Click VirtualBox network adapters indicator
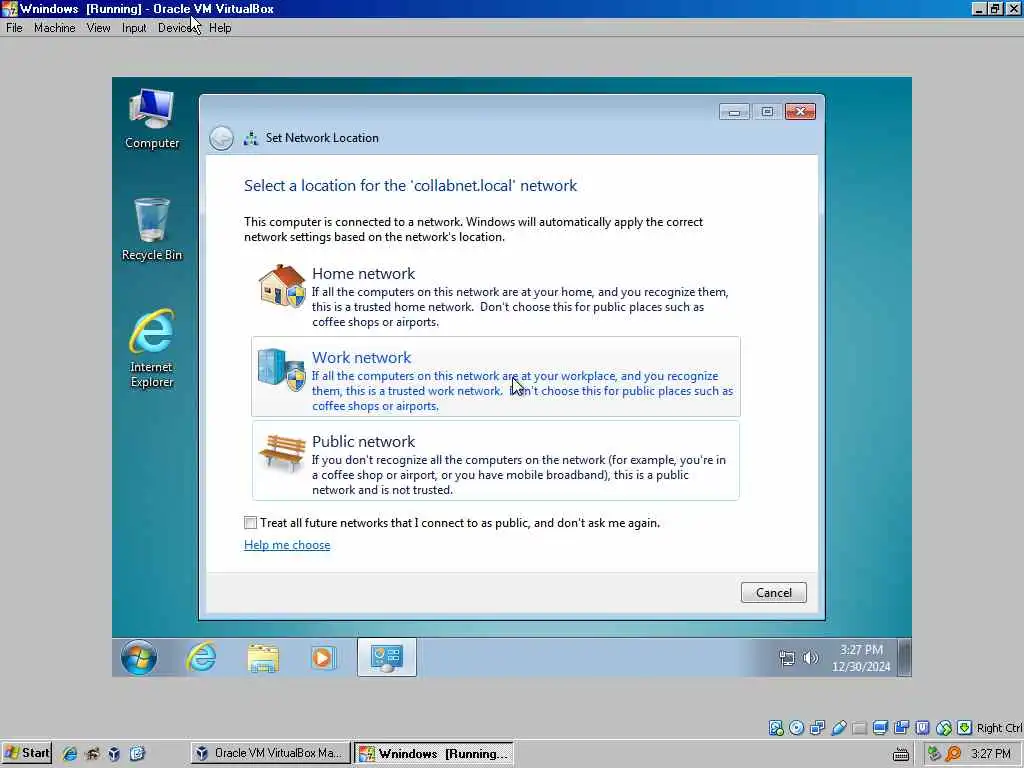Image resolution: width=1024 pixels, height=768 pixels. [818, 728]
